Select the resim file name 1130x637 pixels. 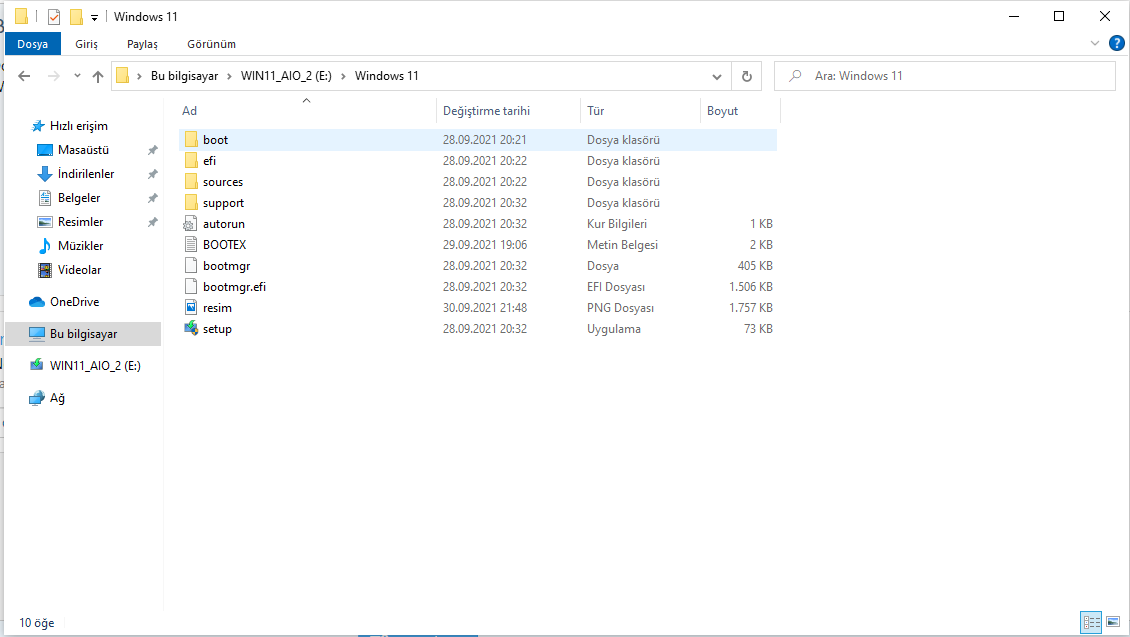(217, 308)
